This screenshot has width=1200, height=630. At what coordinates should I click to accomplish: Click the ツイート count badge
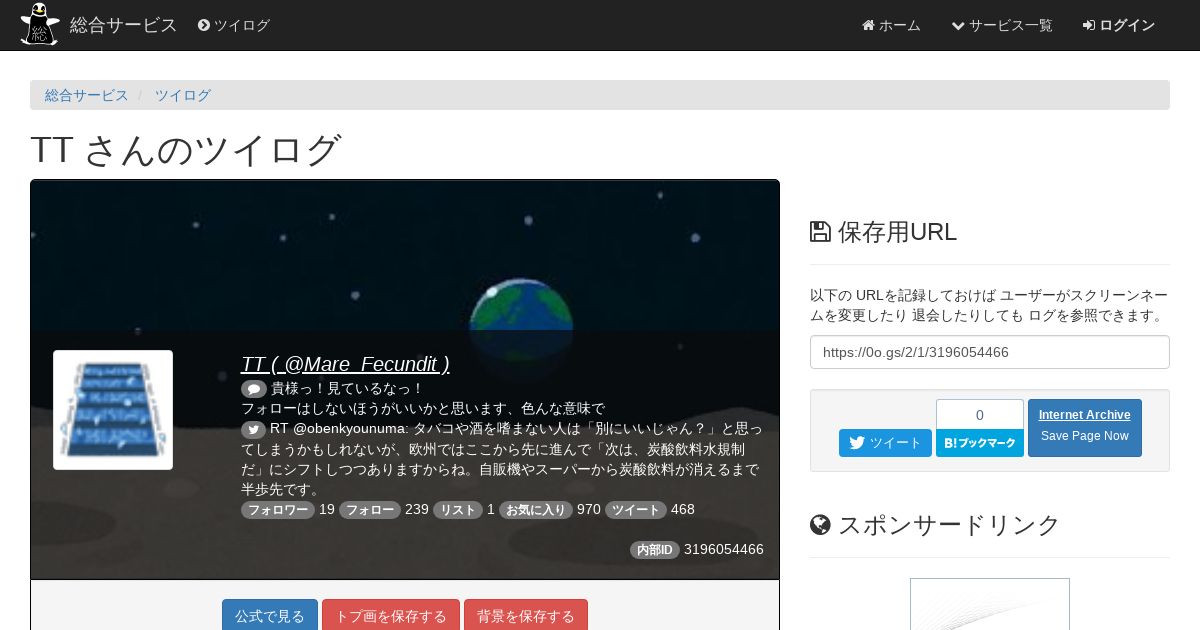pyautogui.click(x=636, y=510)
